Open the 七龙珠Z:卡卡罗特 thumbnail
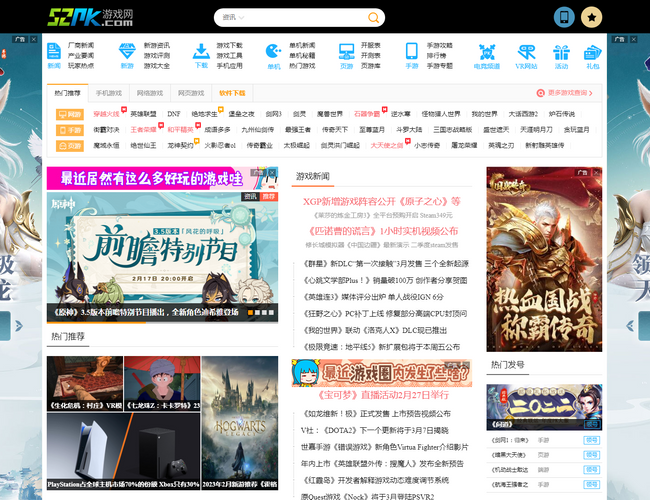 pyautogui.click(x=162, y=383)
